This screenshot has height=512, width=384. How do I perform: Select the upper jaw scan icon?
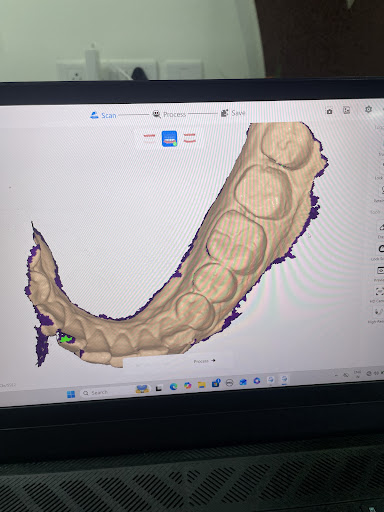[x=149, y=138]
